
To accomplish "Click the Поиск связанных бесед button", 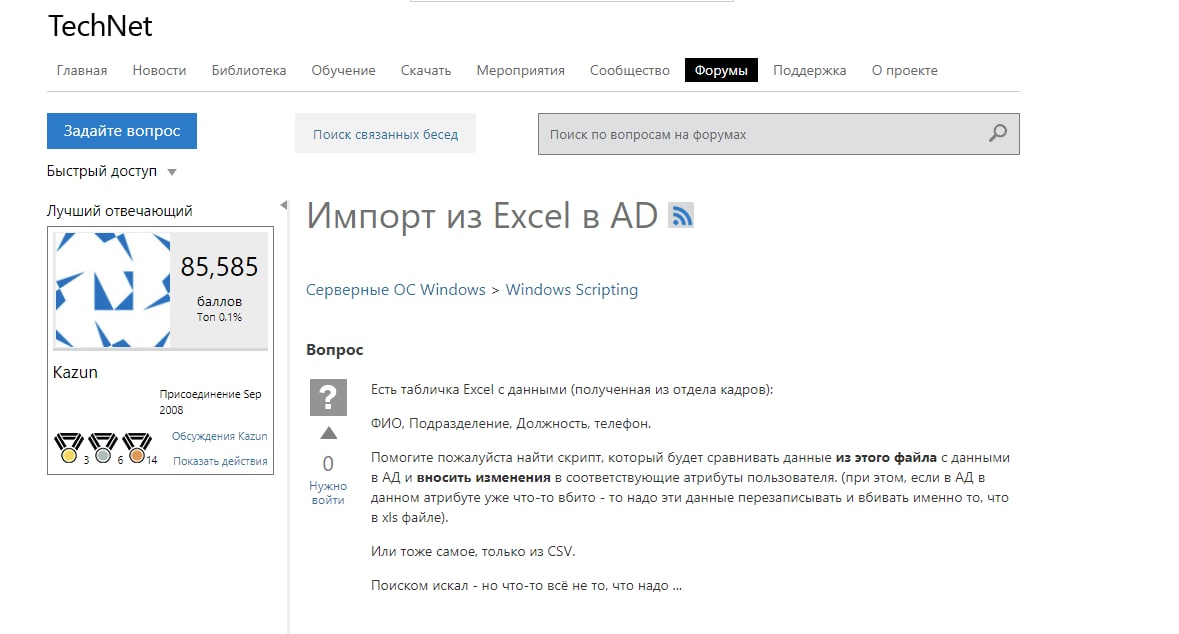I will click(x=385, y=134).
